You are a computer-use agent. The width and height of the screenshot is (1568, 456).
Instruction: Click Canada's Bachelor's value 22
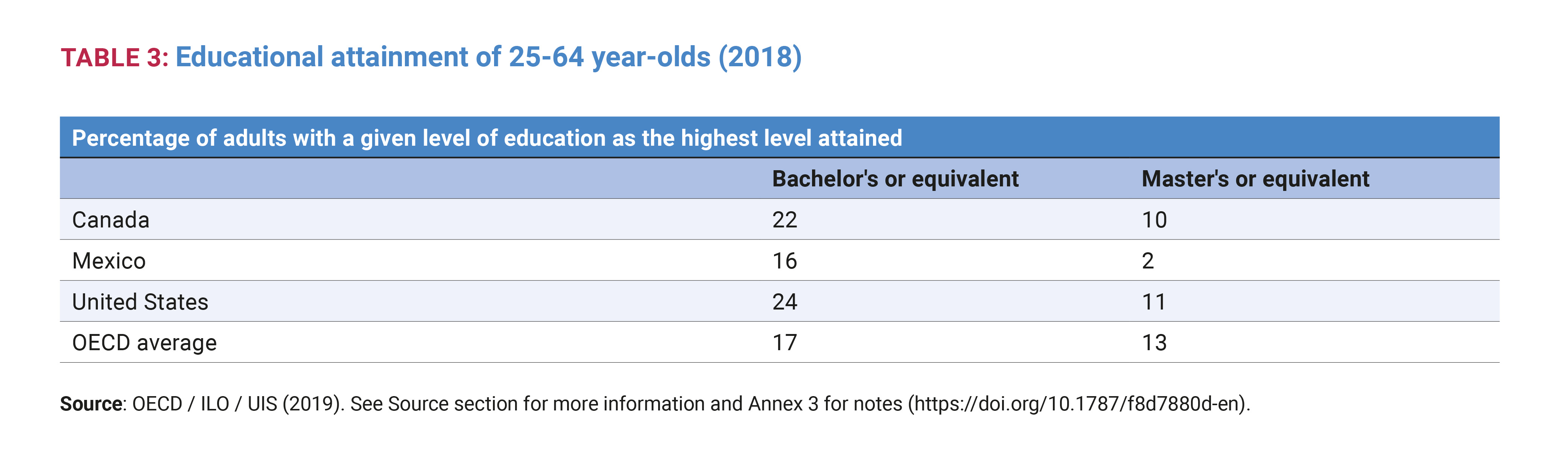pos(785,220)
